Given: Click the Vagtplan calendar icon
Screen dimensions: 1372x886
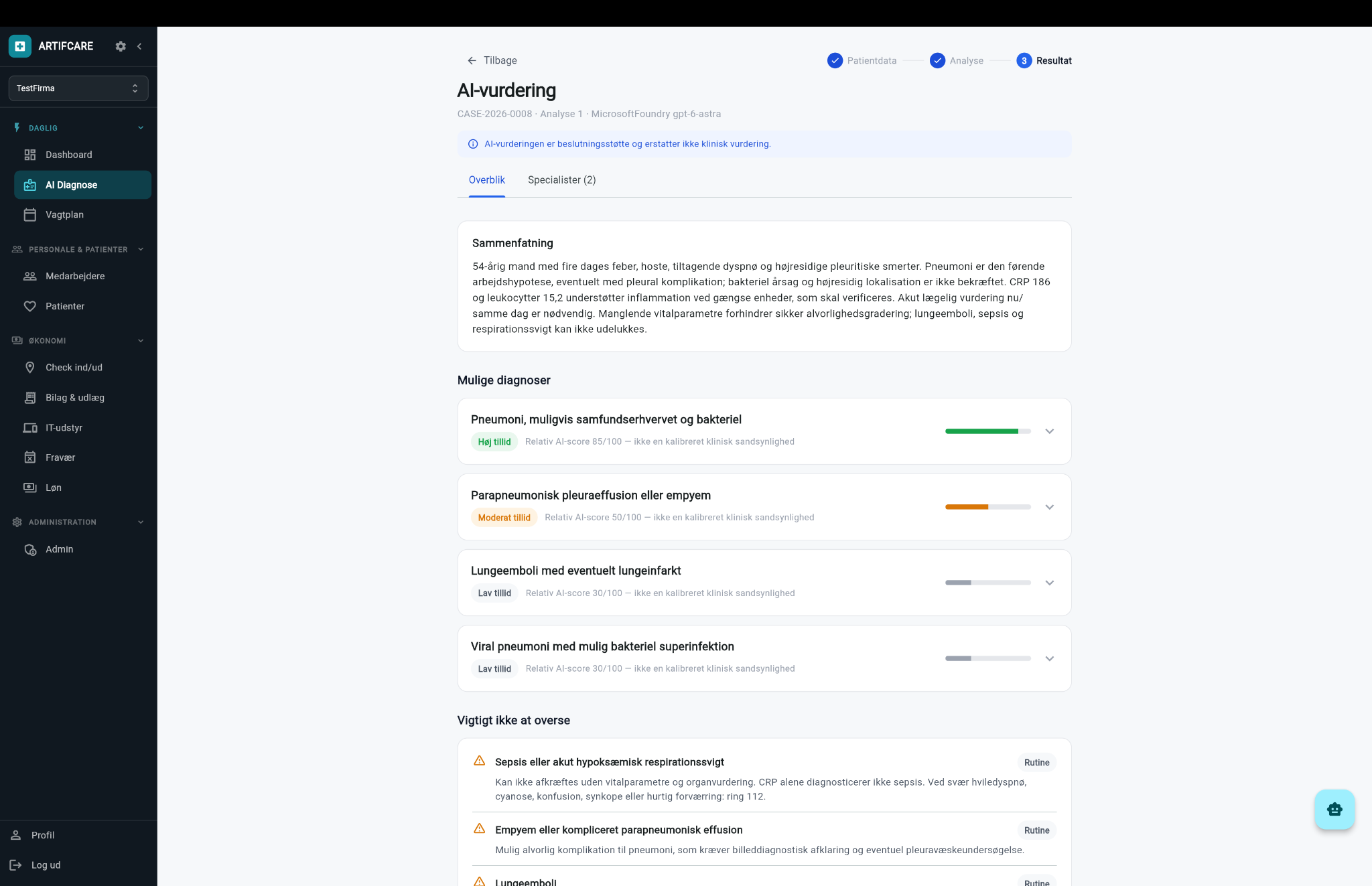Looking at the screenshot, I should coord(30,215).
